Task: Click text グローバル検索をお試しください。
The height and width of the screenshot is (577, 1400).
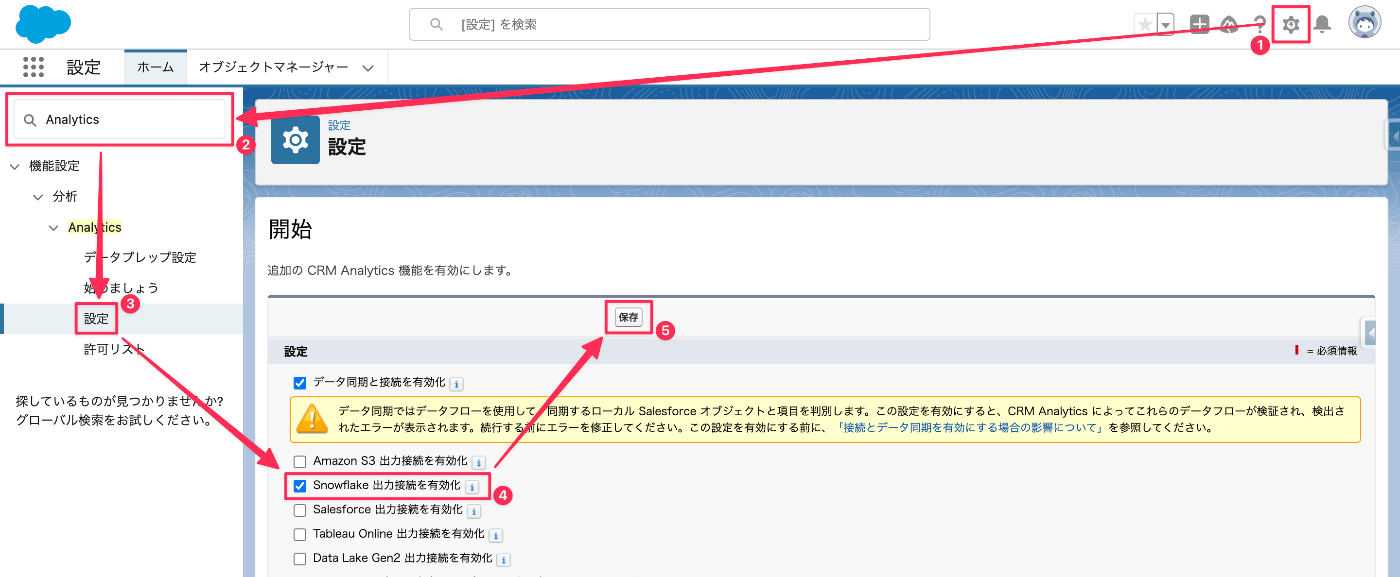Action: [114, 419]
